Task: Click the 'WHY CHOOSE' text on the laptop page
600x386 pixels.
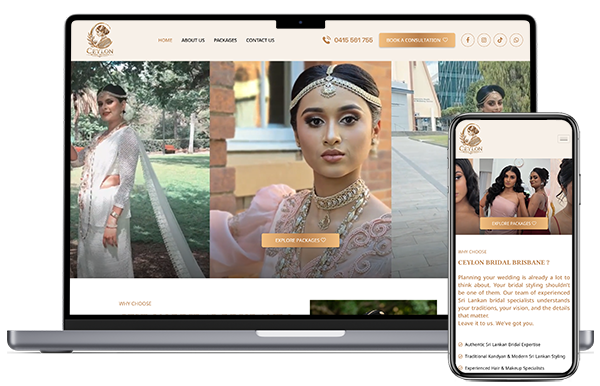Action: 135,304
